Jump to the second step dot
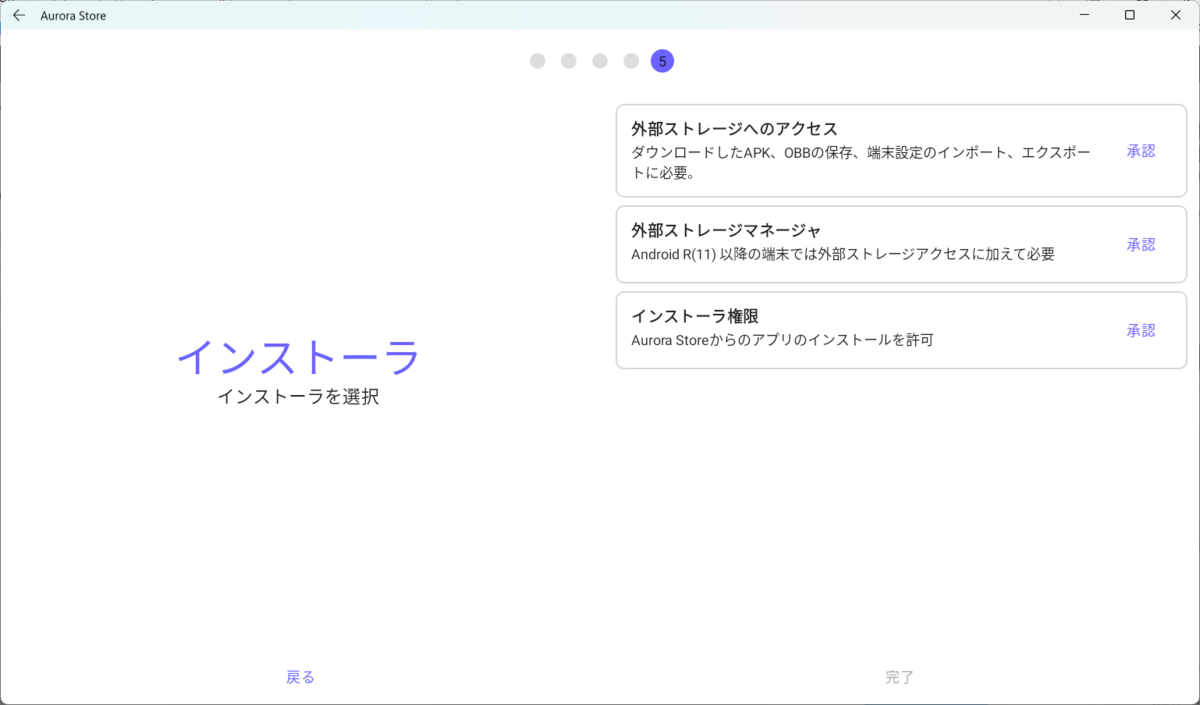 tap(569, 61)
